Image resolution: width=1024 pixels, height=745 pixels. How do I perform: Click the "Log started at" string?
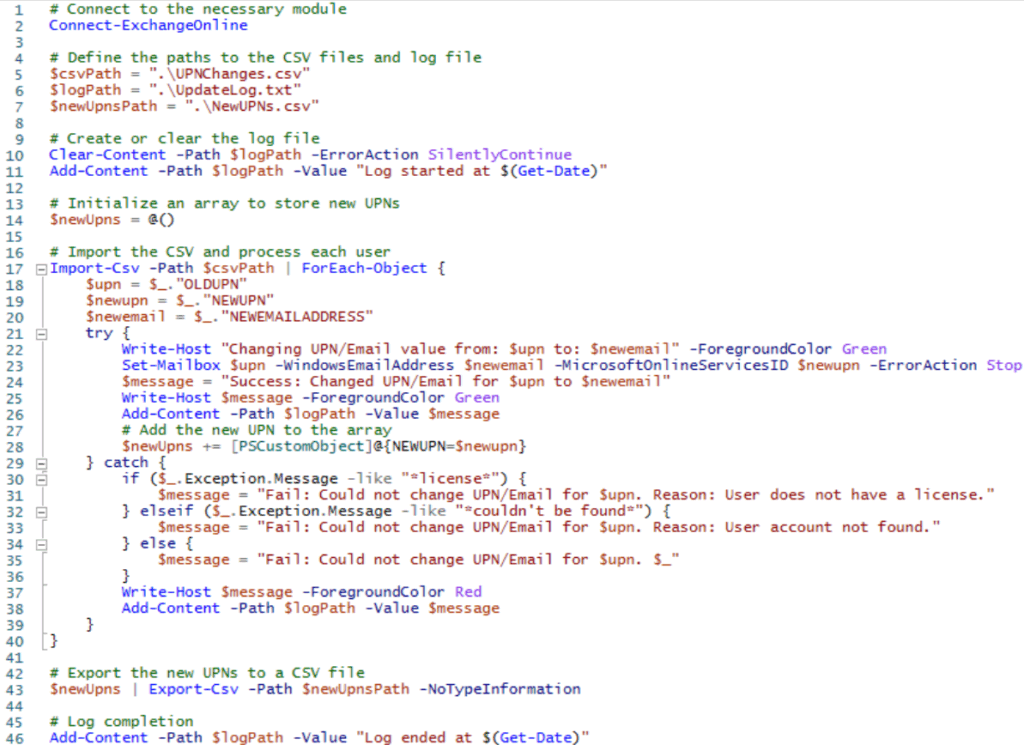[481, 171]
